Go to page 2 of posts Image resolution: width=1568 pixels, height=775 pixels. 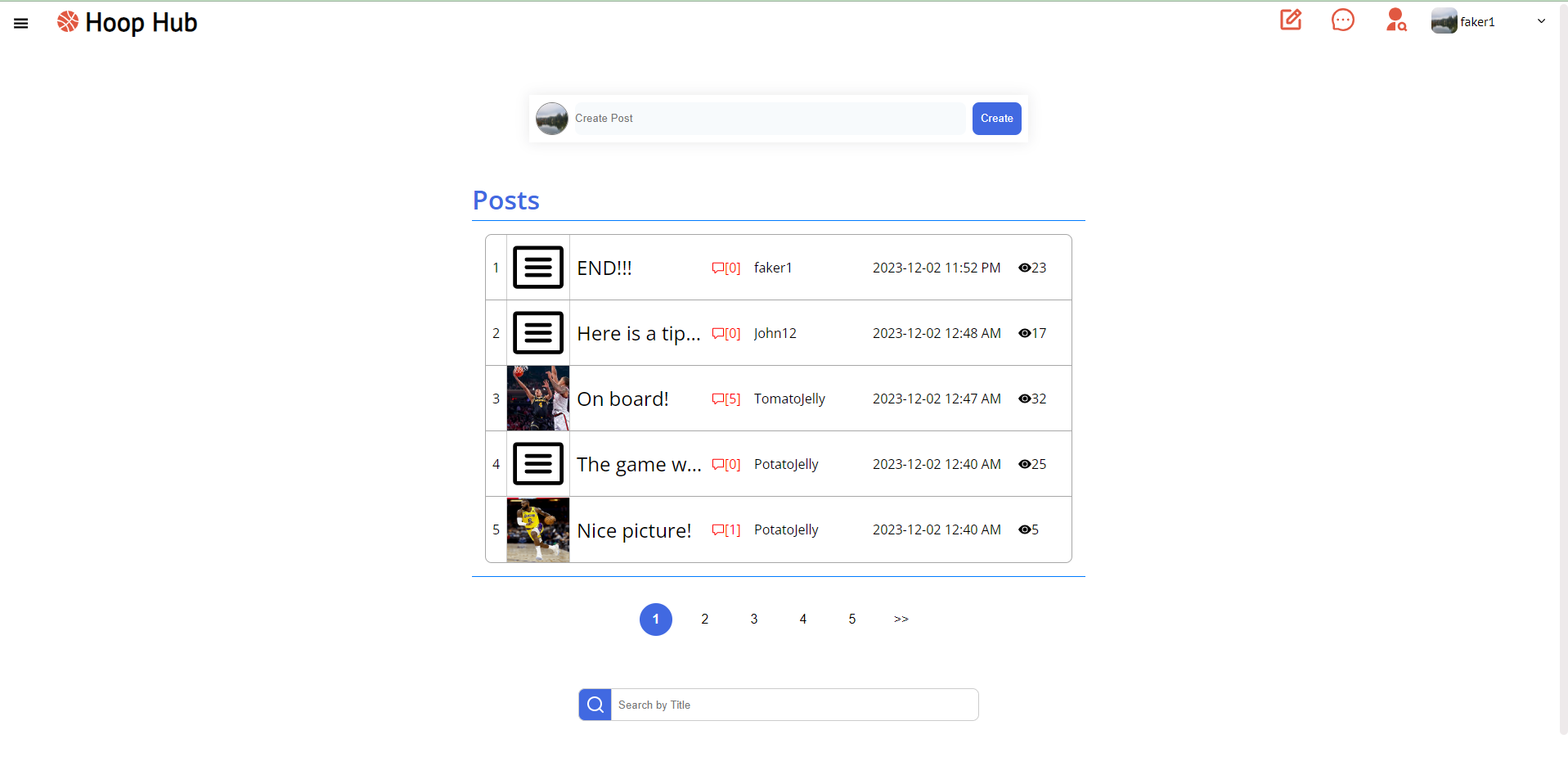(x=704, y=620)
